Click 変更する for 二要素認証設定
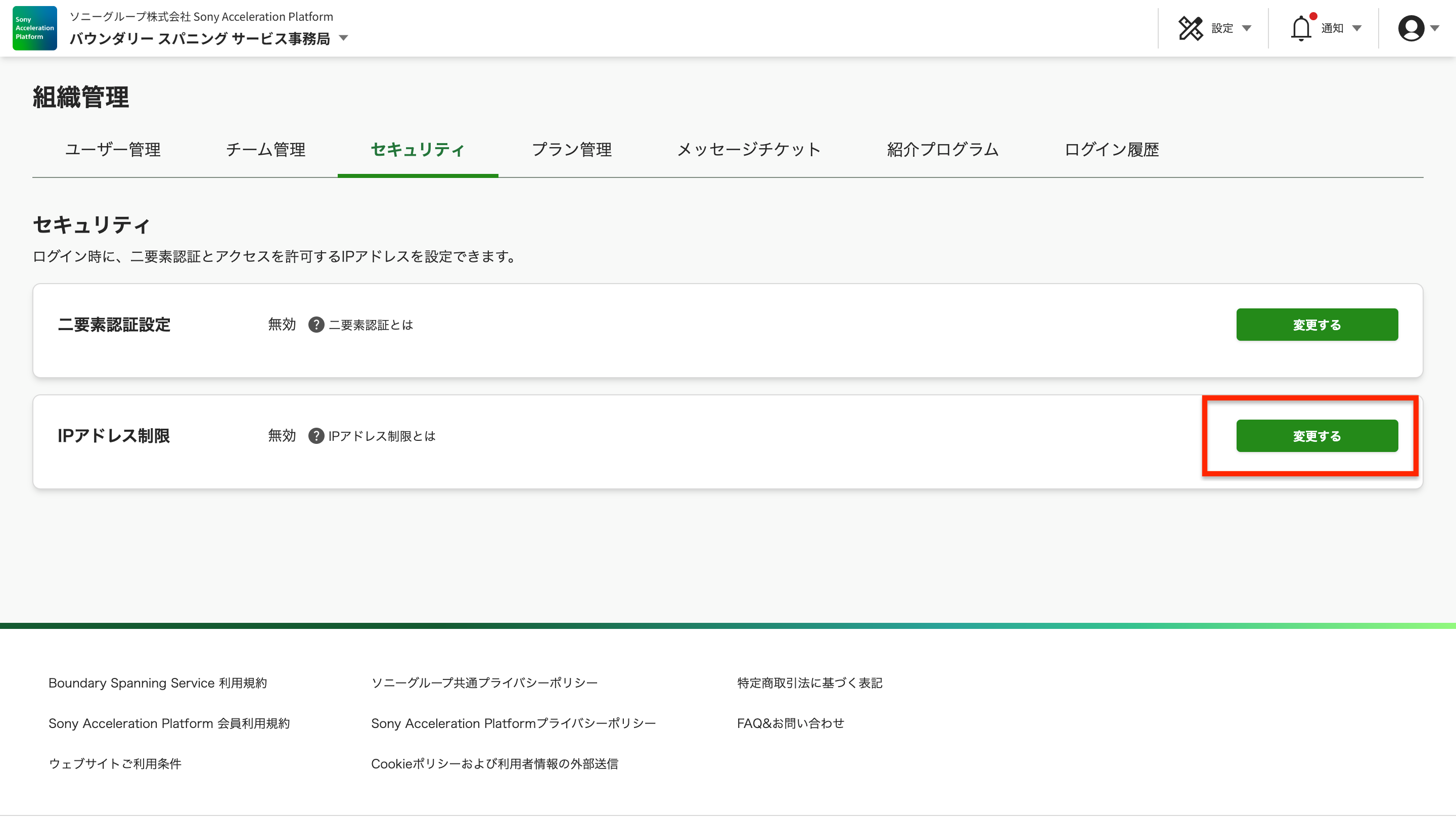Viewport: 1456px width, 819px height. point(1316,325)
